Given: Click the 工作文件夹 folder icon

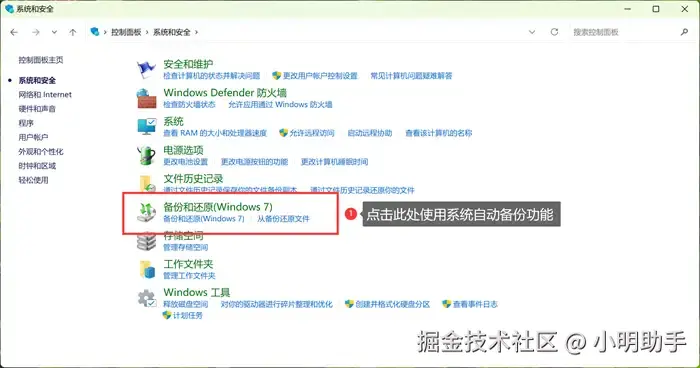Looking at the screenshot, I should [x=147, y=269].
